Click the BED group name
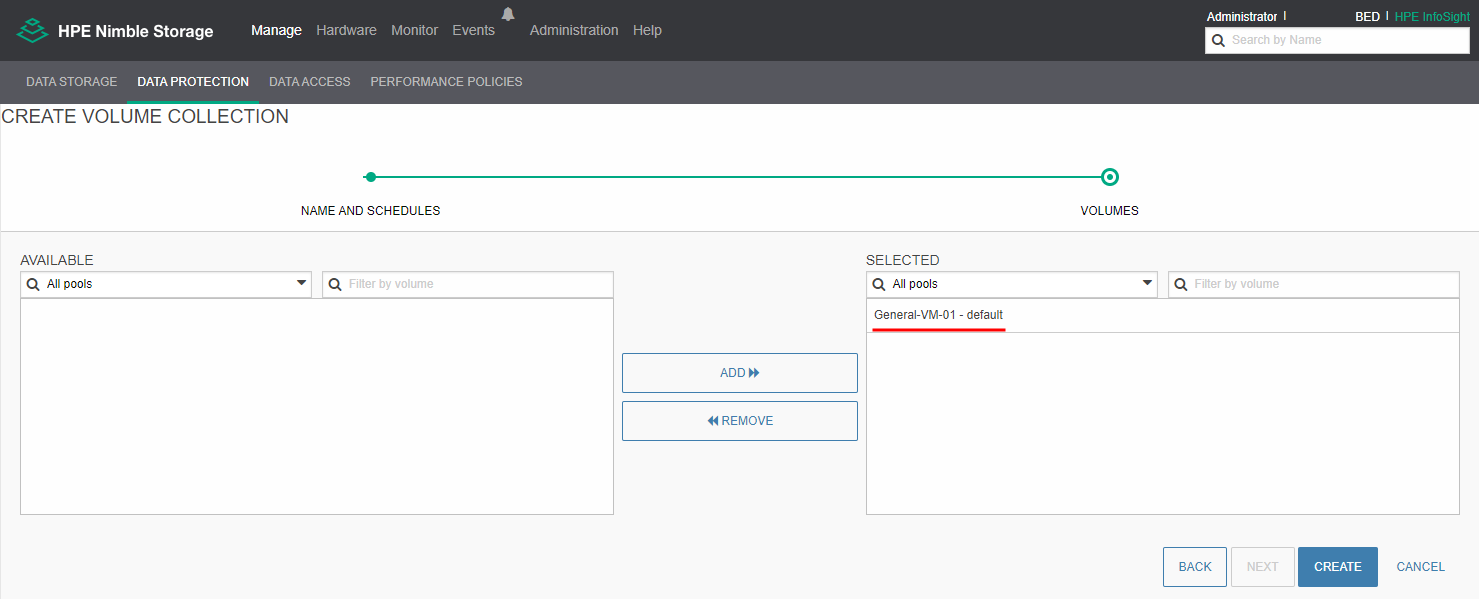The image size is (1479, 599). pos(1367,17)
